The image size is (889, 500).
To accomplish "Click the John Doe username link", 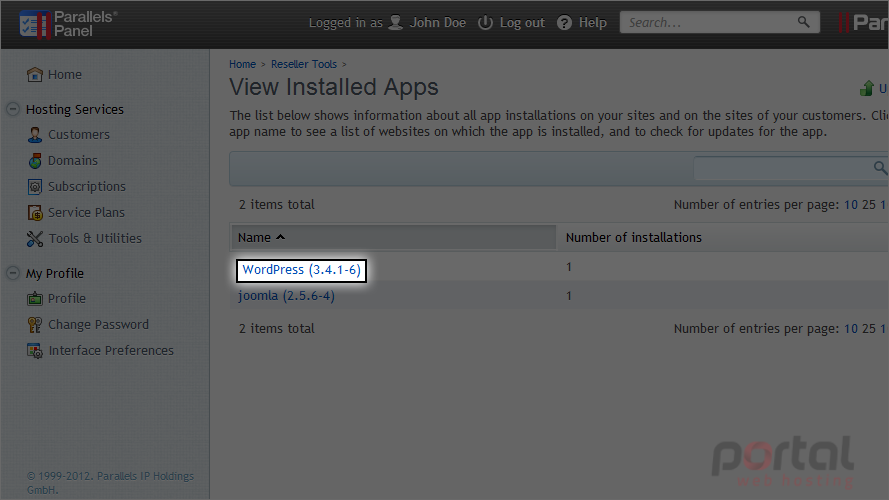I will (438, 23).
